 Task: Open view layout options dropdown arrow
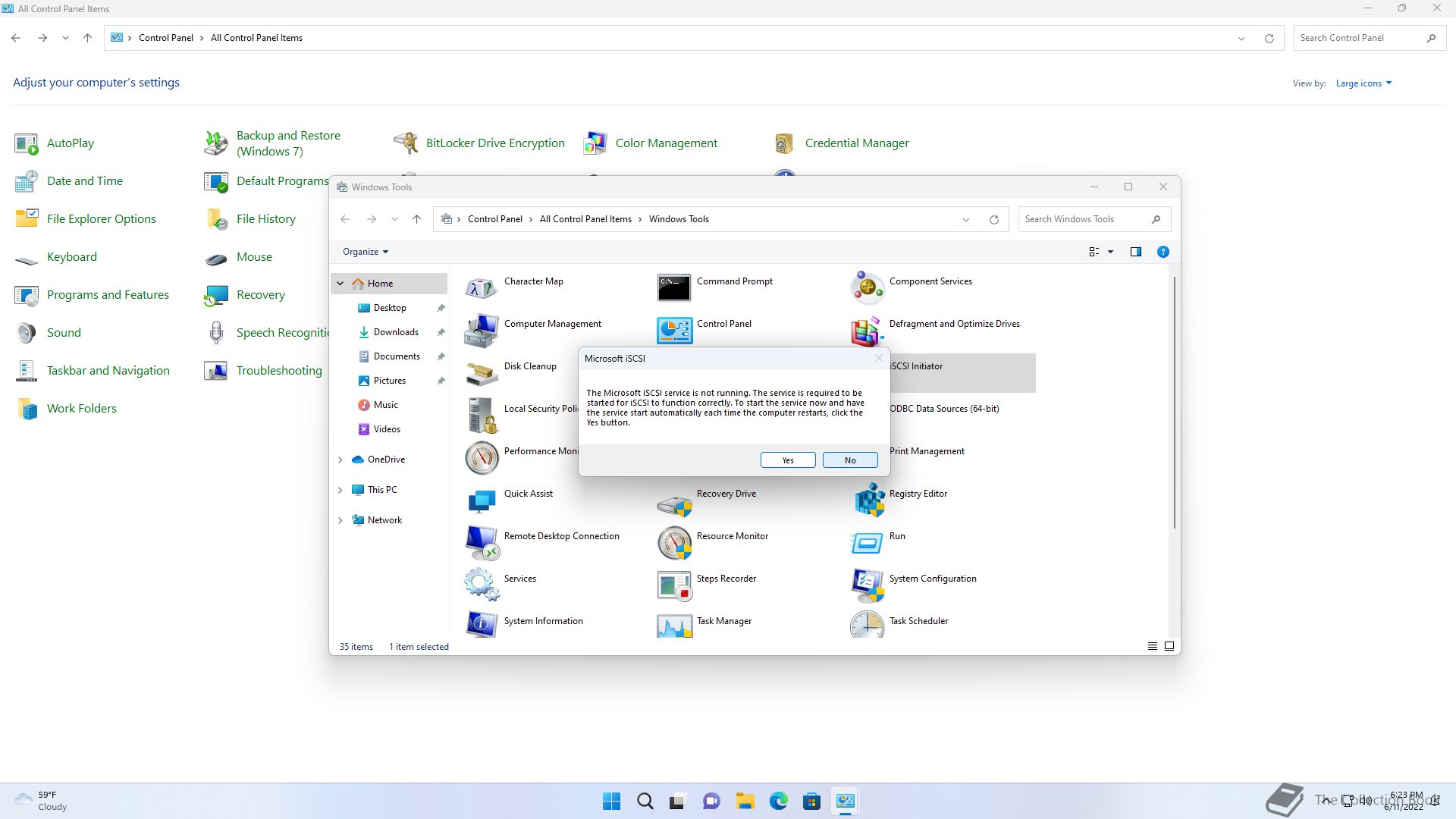point(1111,252)
